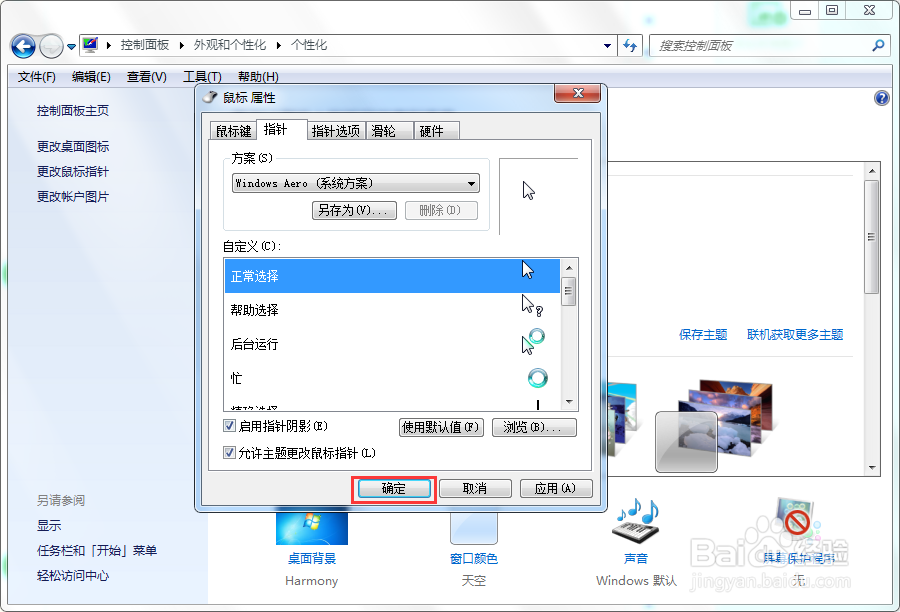Select the unsaved grey theme thumbnail

pos(686,442)
